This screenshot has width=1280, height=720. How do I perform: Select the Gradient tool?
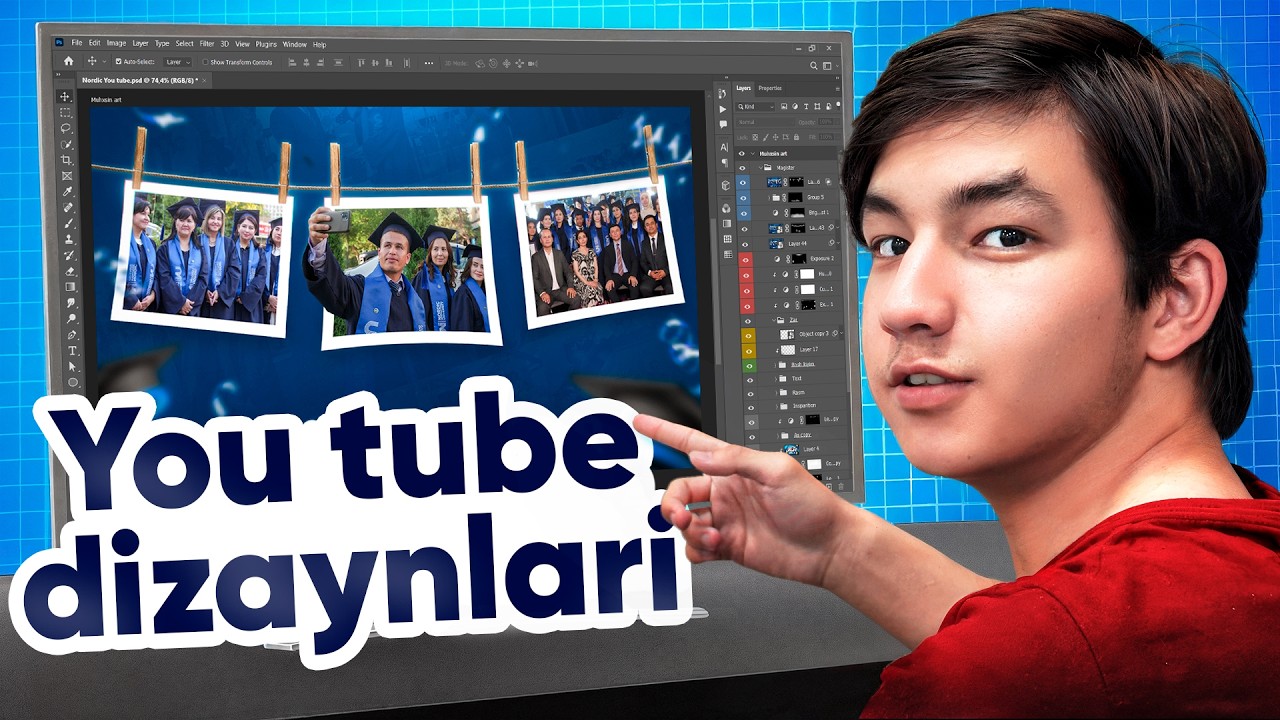tap(70, 287)
